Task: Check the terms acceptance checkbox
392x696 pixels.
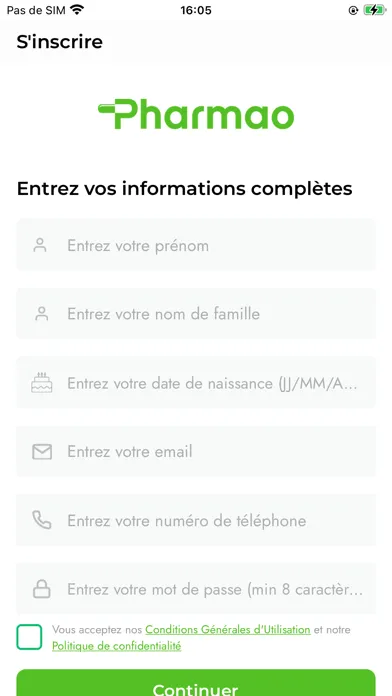Action: (x=29, y=637)
